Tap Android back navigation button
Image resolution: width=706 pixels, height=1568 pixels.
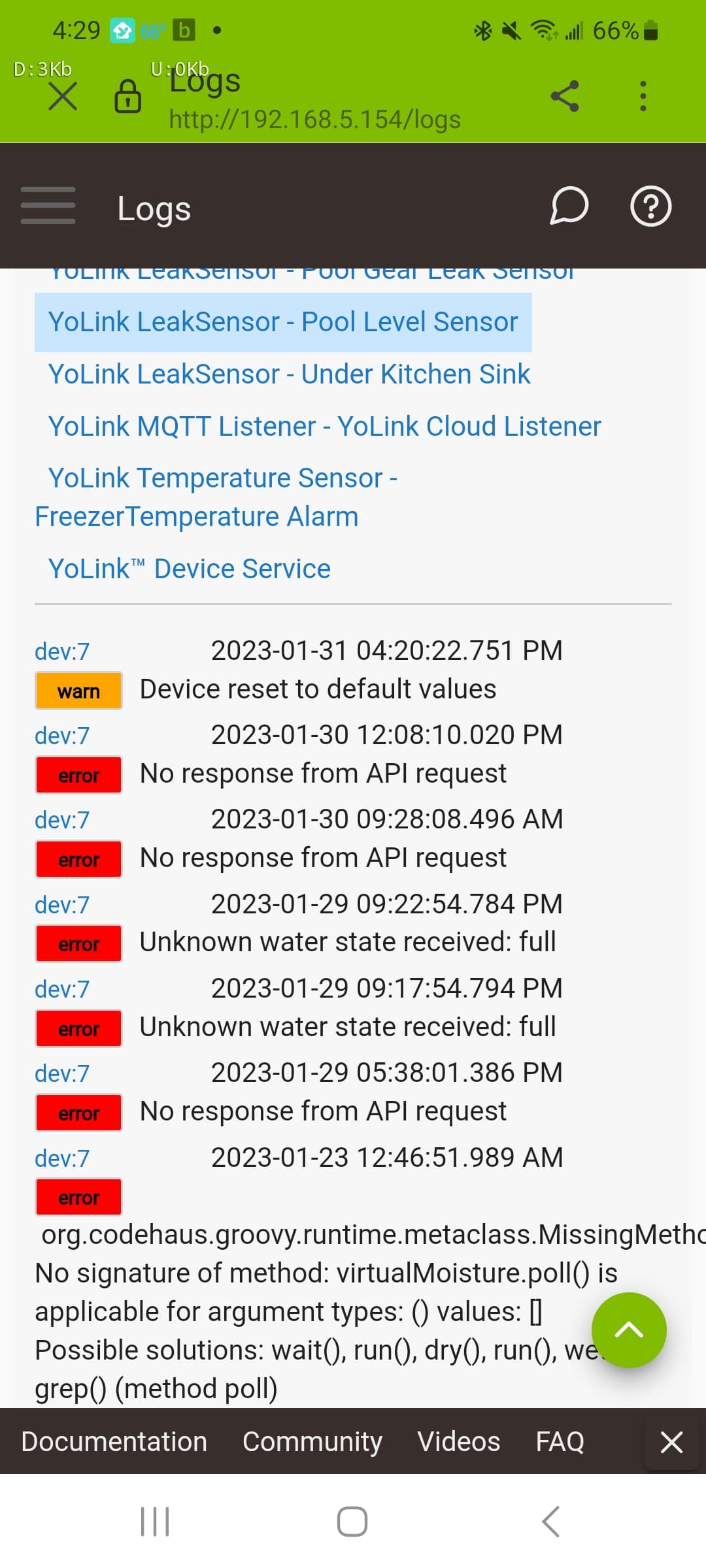click(550, 1522)
